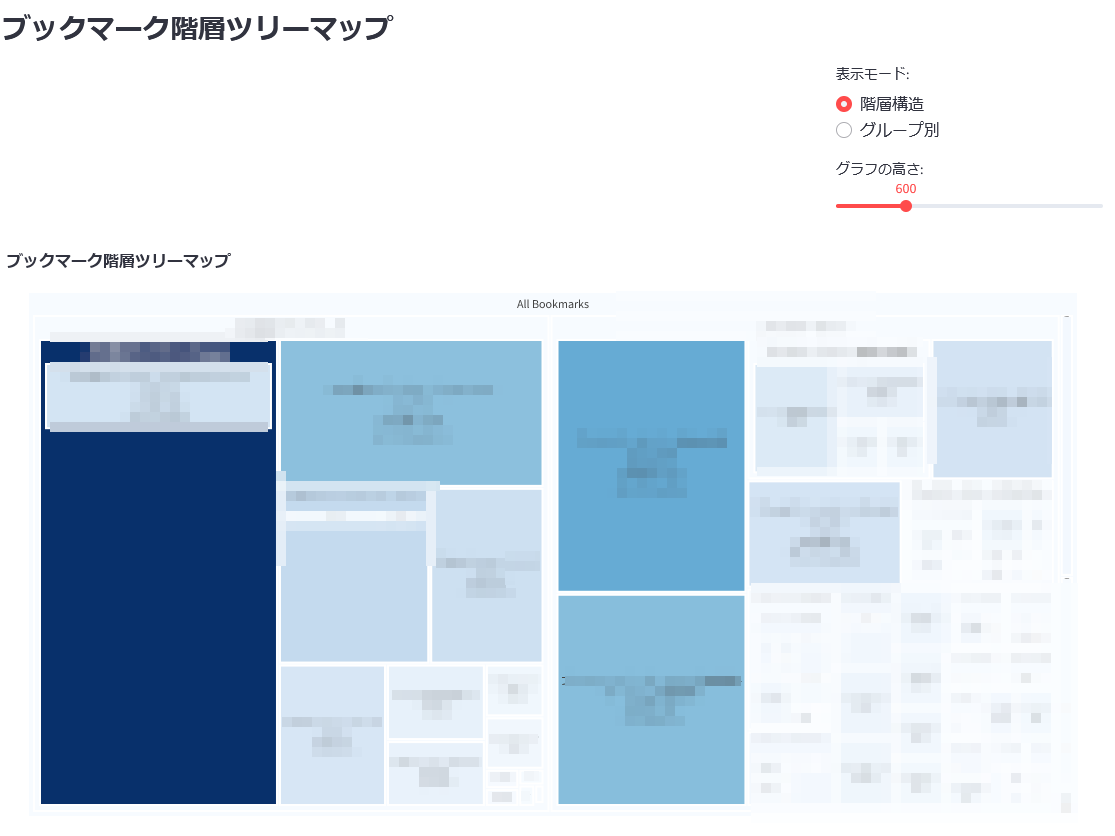Click the chart heading ブックマーク階層ツリーマップ above the treemap
Image resolution: width=1115 pixels, height=836 pixels.
(x=120, y=260)
